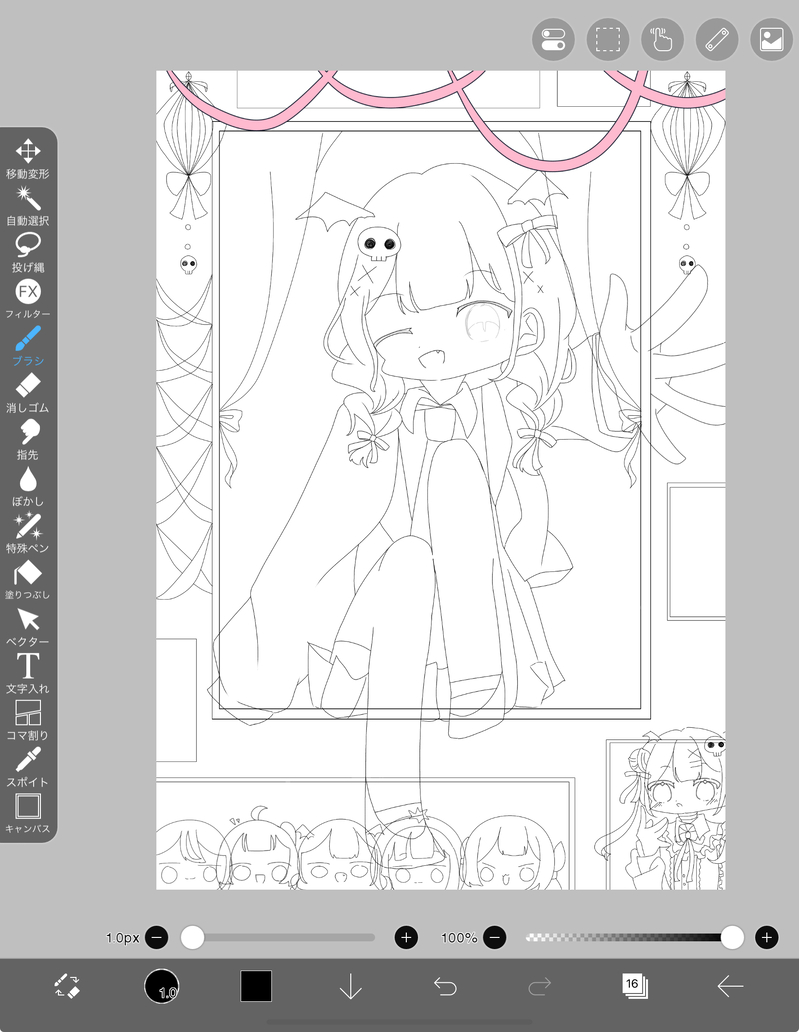Screen dimensions: 799x1032
Task: Tap the back arrow to exit
Action: coord(729,986)
